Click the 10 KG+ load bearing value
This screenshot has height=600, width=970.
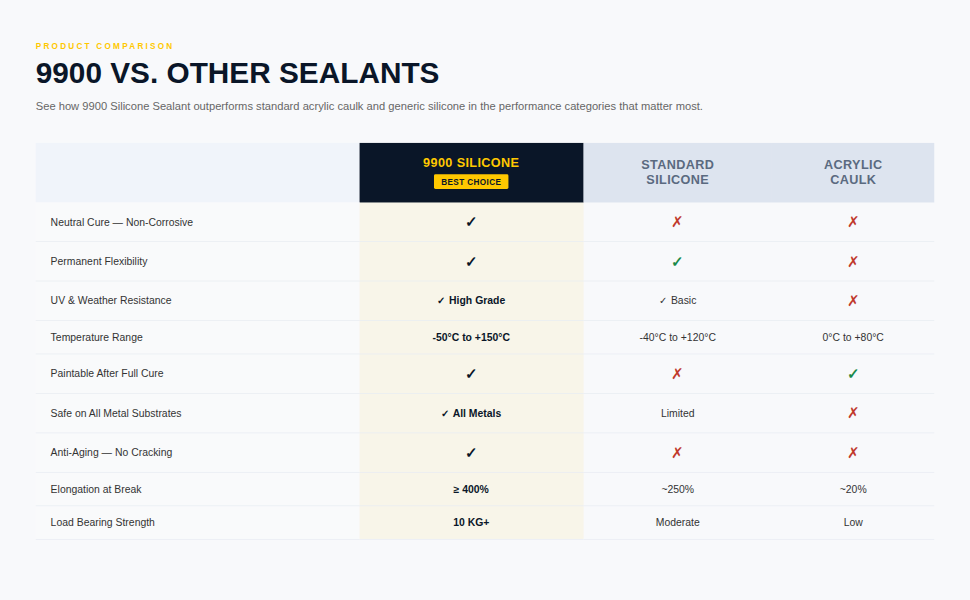point(471,522)
